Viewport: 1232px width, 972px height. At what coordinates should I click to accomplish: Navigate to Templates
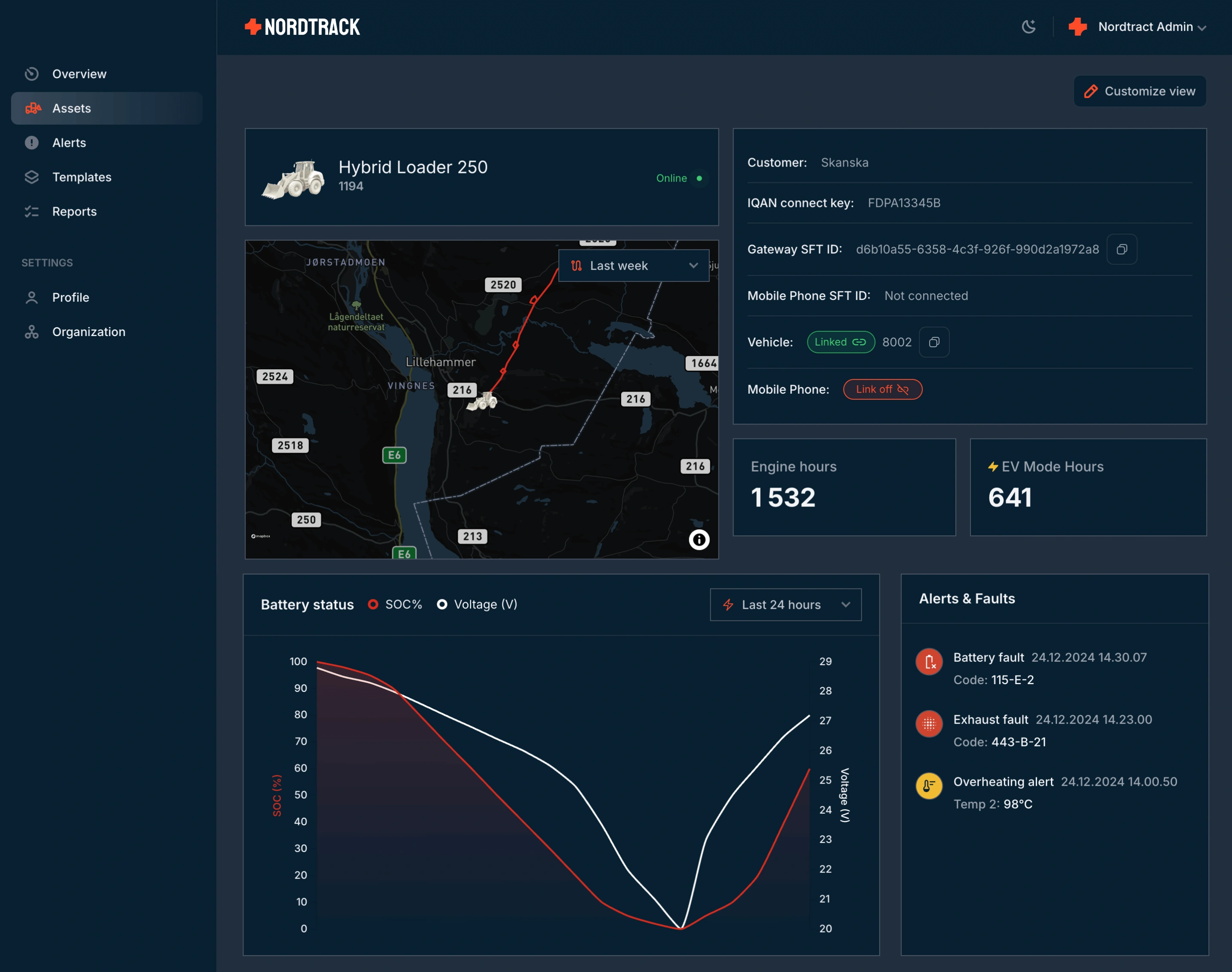tap(107, 177)
